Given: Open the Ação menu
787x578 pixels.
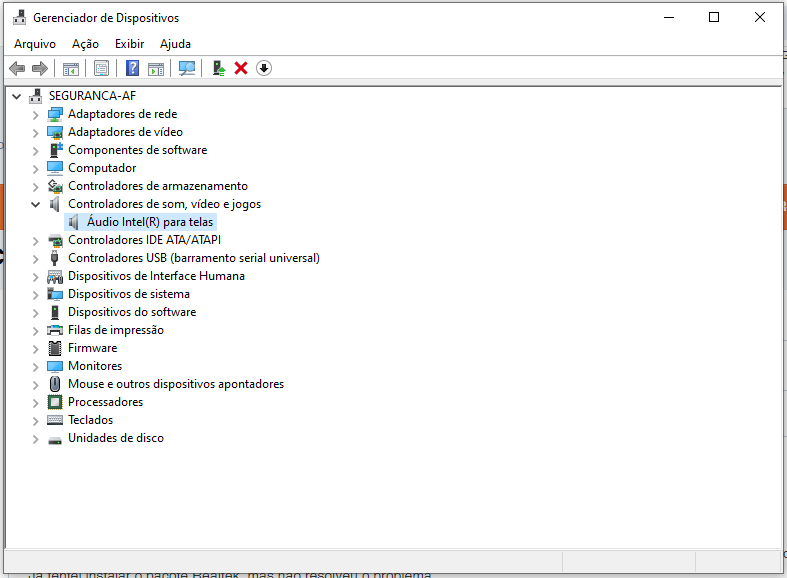Looking at the screenshot, I should click(x=85, y=44).
